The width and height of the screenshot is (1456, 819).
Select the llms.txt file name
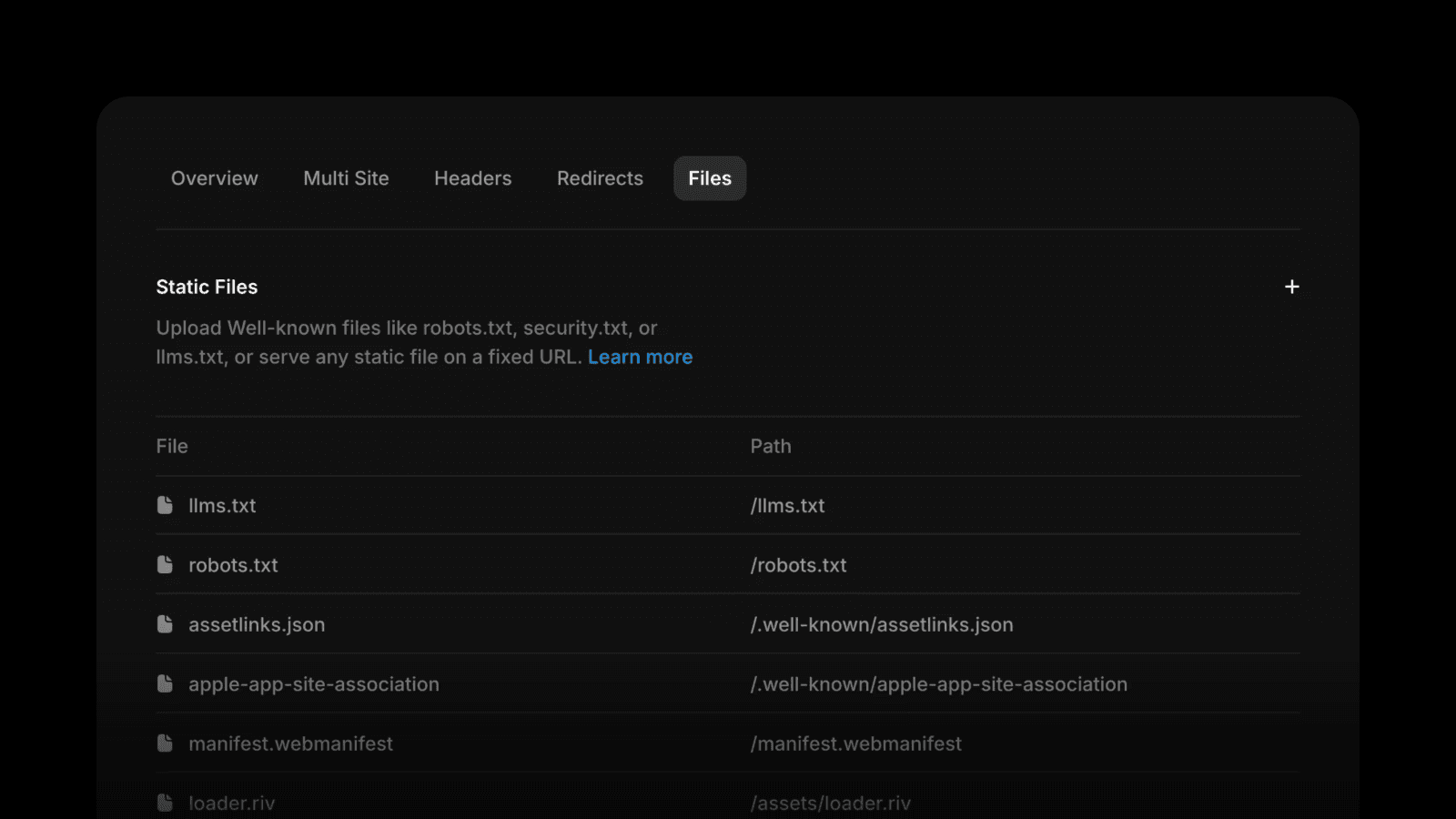pyautogui.click(x=222, y=506)
